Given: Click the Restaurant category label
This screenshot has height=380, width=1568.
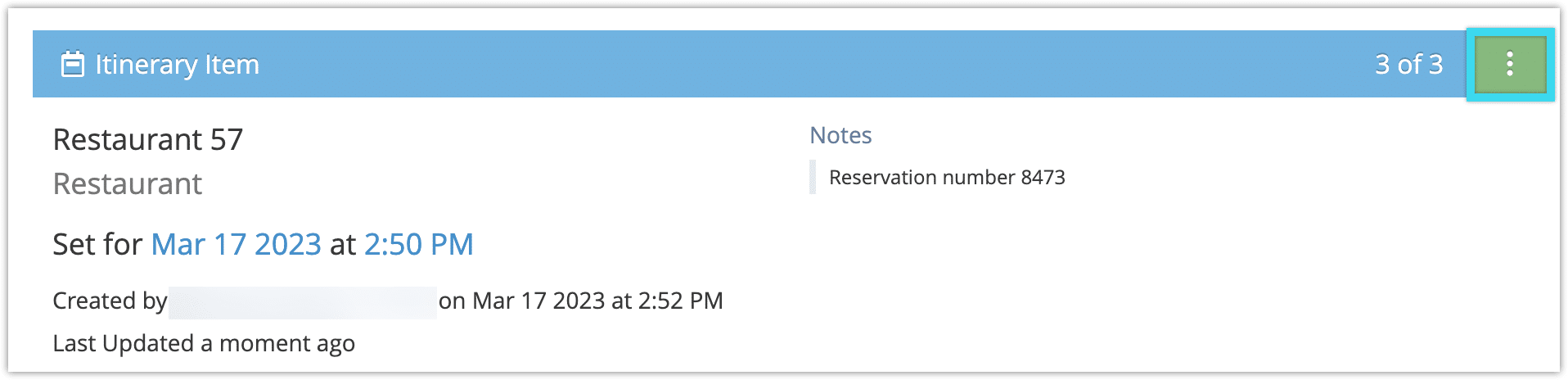Looking at the screenshot, I should (x=127, y=184).
